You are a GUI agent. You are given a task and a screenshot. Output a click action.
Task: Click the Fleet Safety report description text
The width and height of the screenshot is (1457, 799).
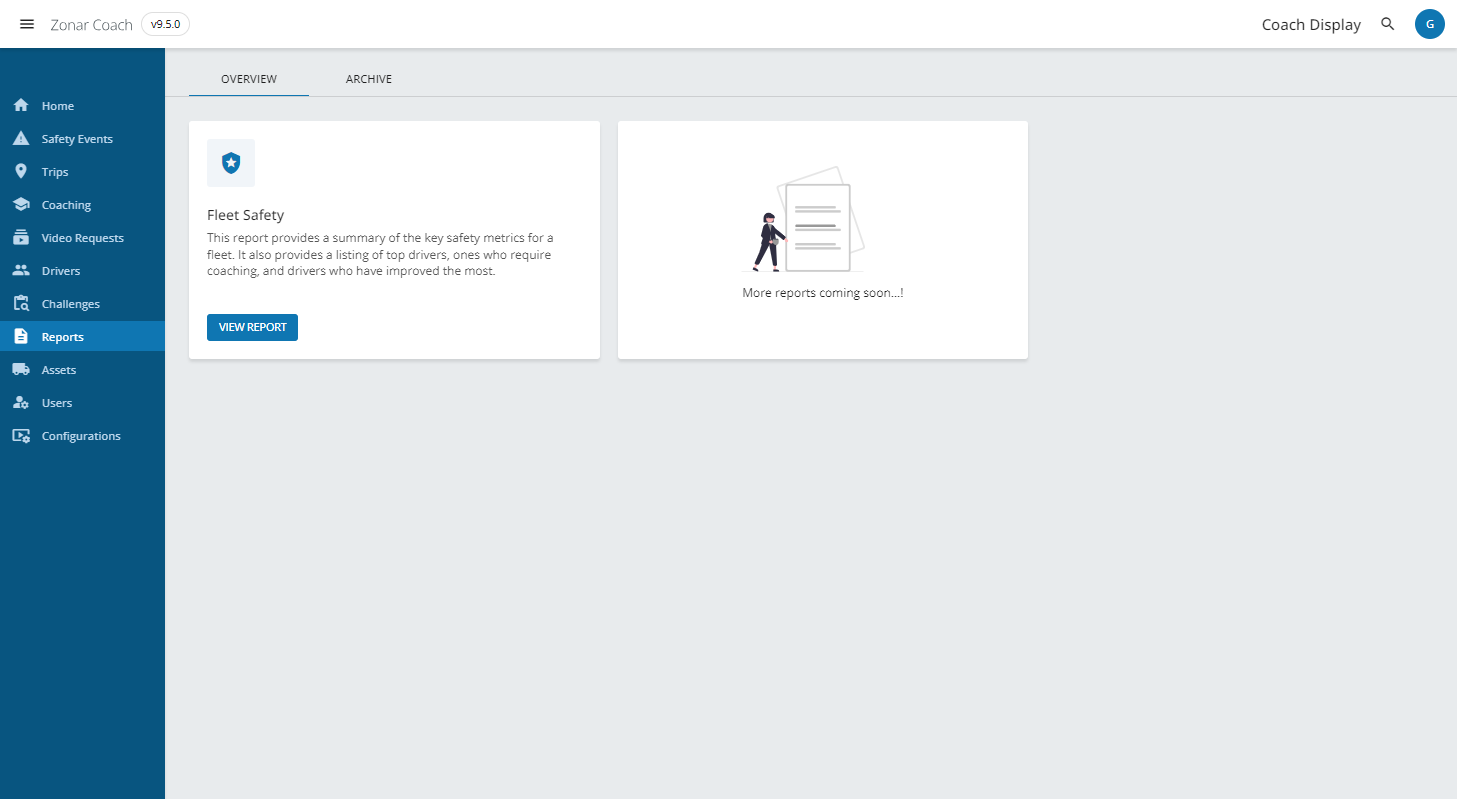coord(380,254)
